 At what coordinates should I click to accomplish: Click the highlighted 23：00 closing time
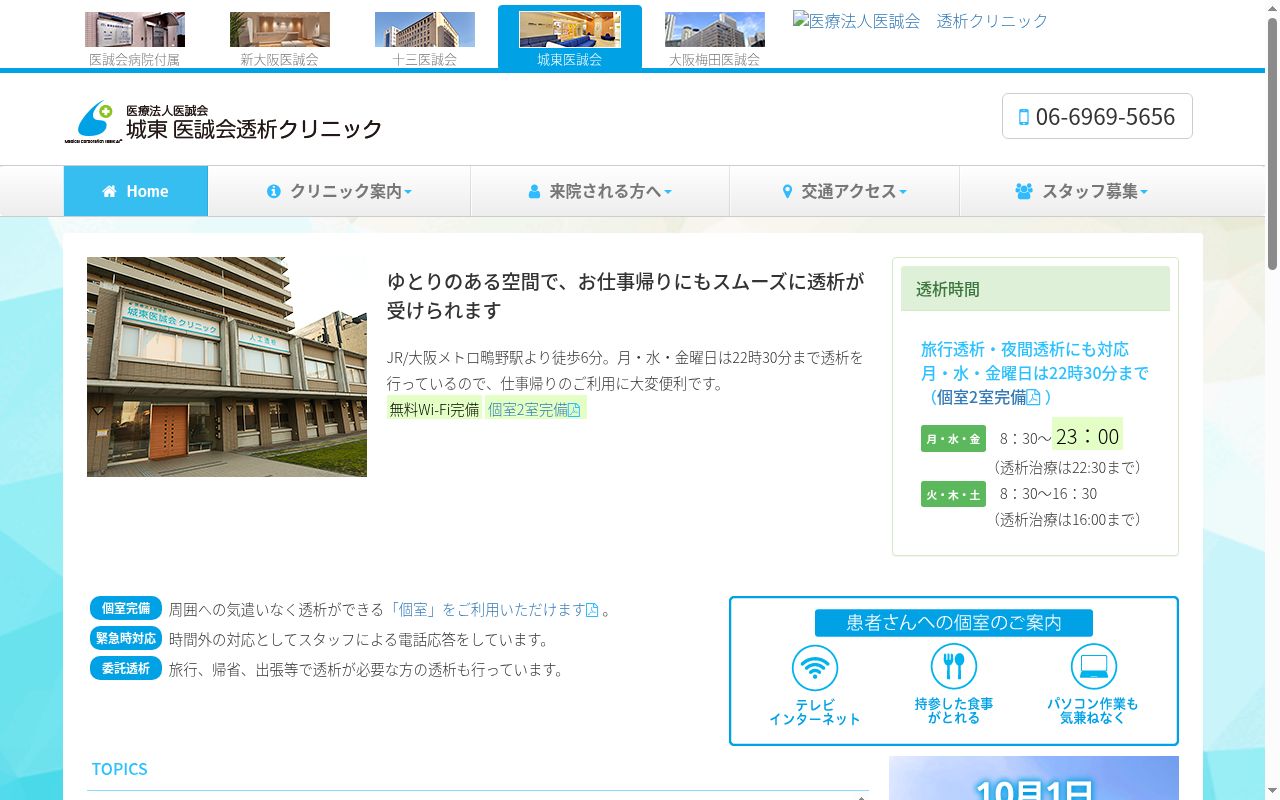coord(1088,435)
